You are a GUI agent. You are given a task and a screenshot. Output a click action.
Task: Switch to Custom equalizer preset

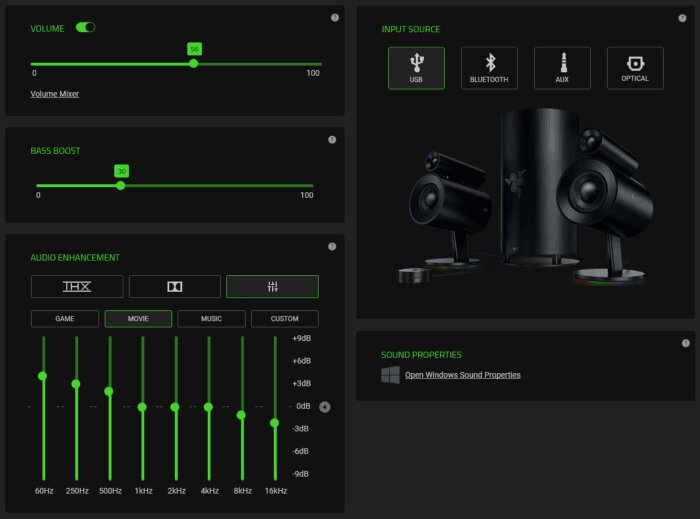[x=284, y=319]
